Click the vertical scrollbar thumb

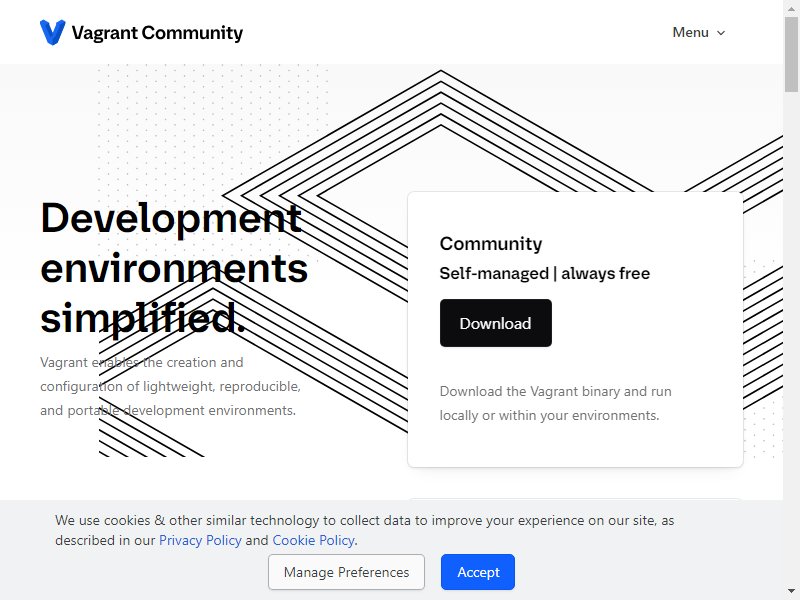792,54
